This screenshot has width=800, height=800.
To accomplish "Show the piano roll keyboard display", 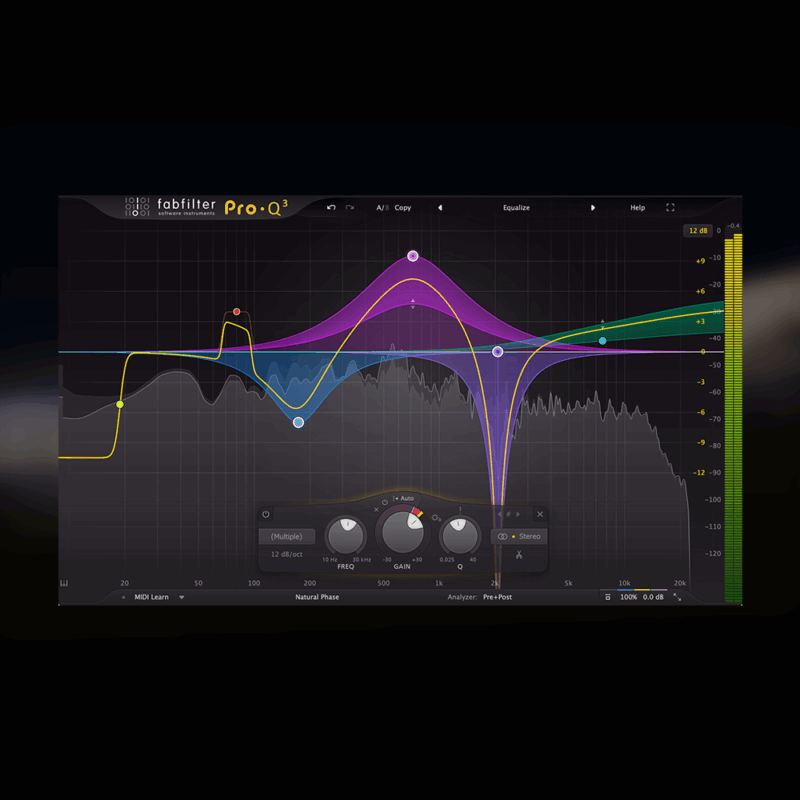I will coord(64,583).
